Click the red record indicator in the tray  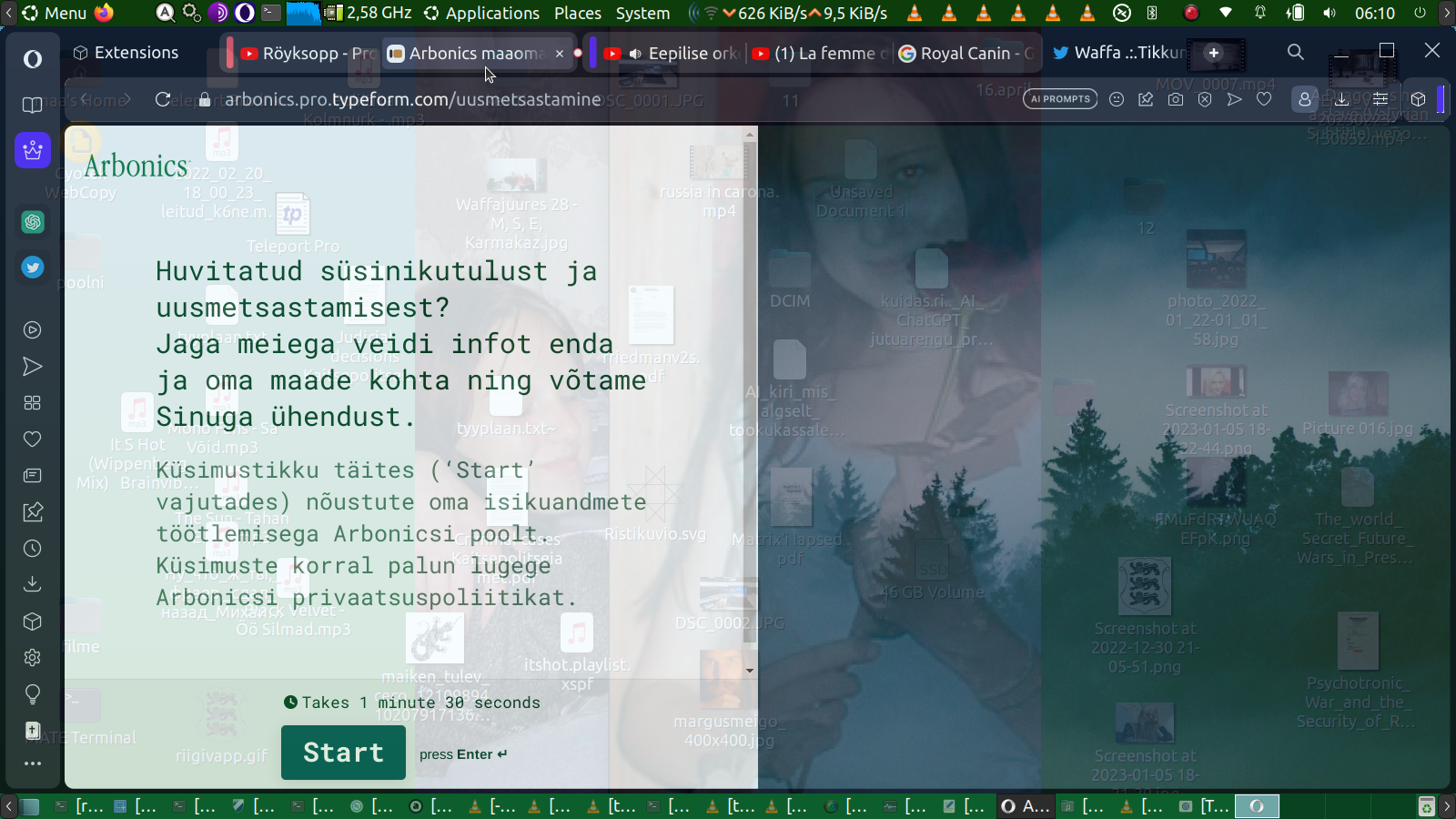[x=1191, y=13]
